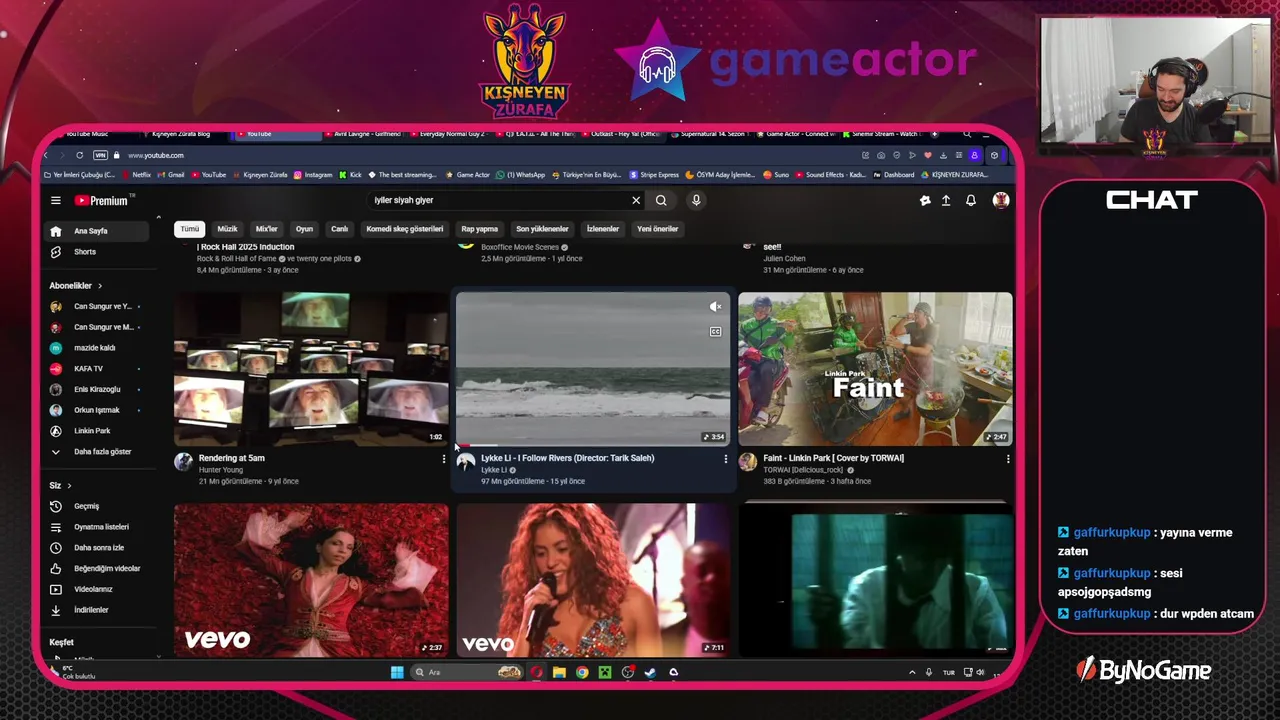Open options menu for Faint cover video
The height and width of the screenshot is (720, 1280).
click(x=1008, y=459)
